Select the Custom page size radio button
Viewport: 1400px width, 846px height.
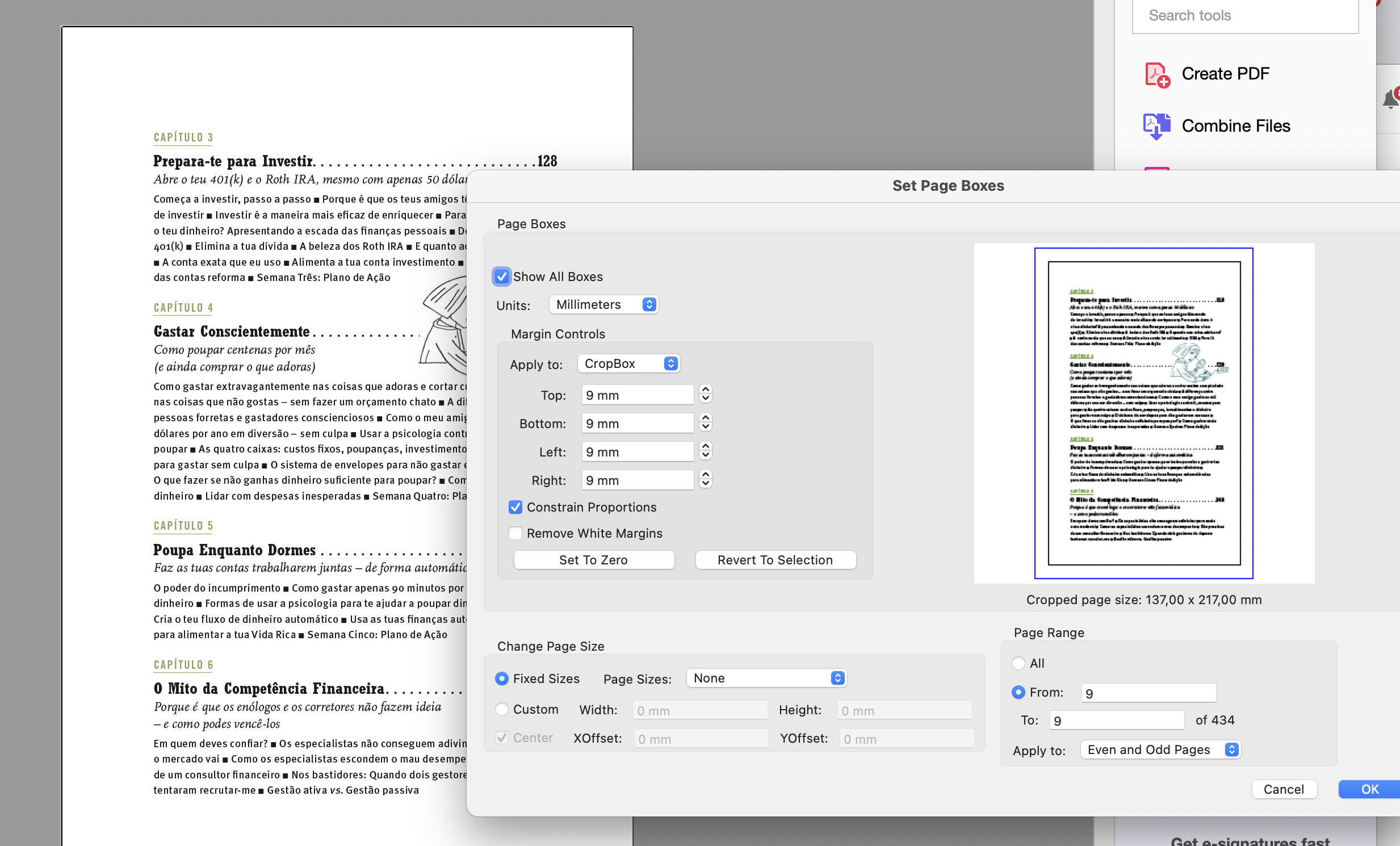tap(501, 709)
